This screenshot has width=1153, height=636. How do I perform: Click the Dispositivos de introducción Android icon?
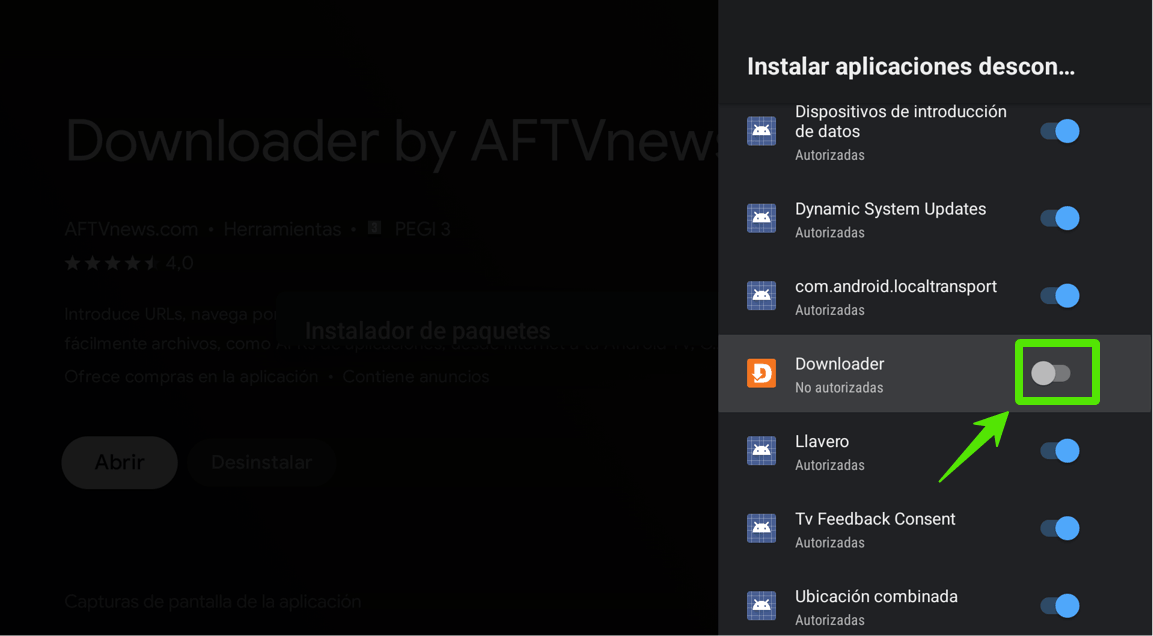tap(761, 131)
